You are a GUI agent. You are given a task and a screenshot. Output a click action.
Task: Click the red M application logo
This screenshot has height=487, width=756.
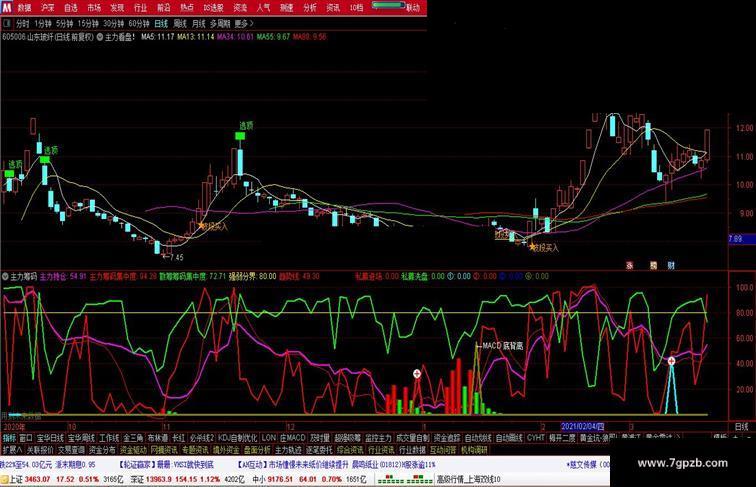7,7
